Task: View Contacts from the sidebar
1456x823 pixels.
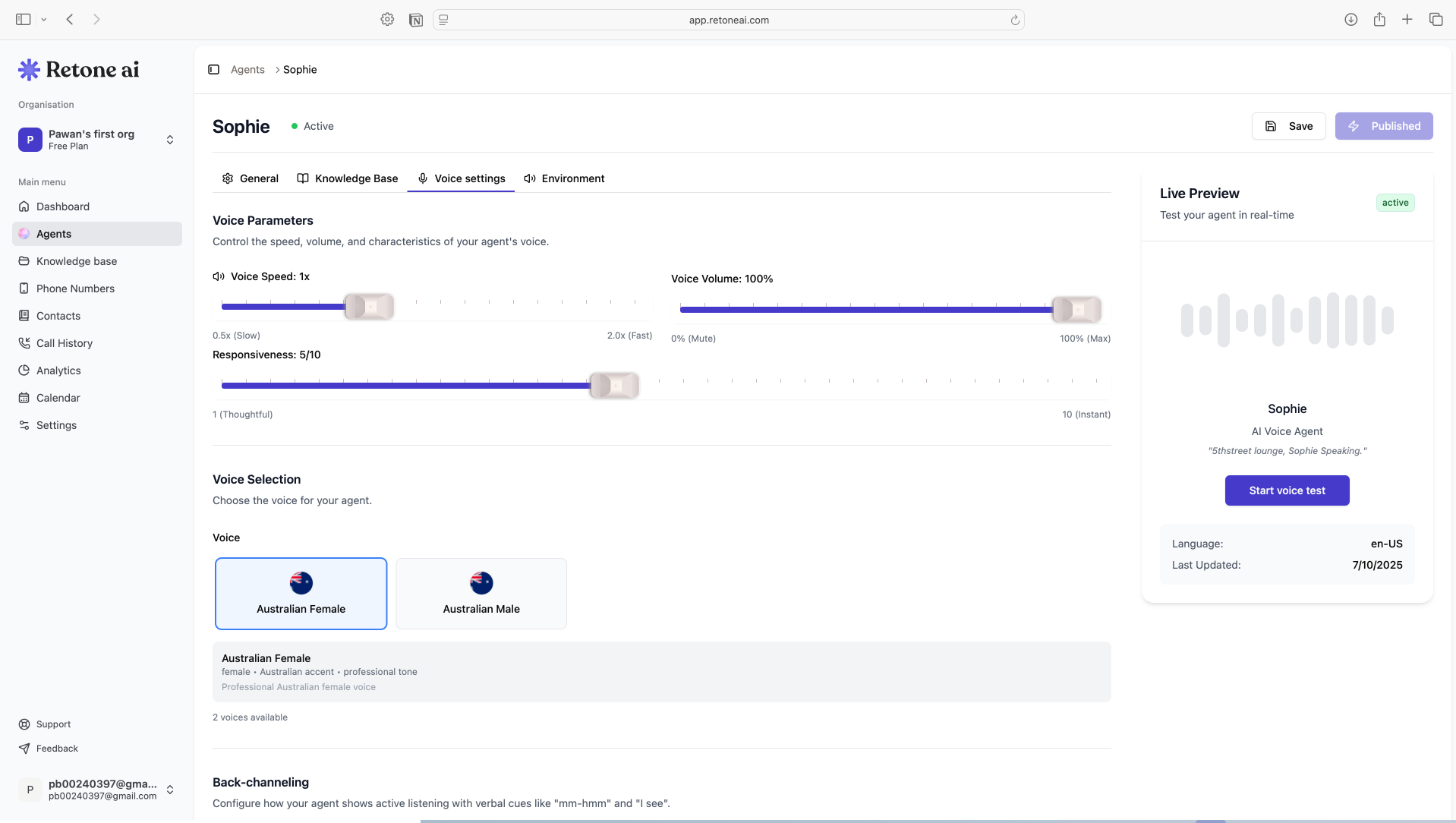Action: coord(58,316)
